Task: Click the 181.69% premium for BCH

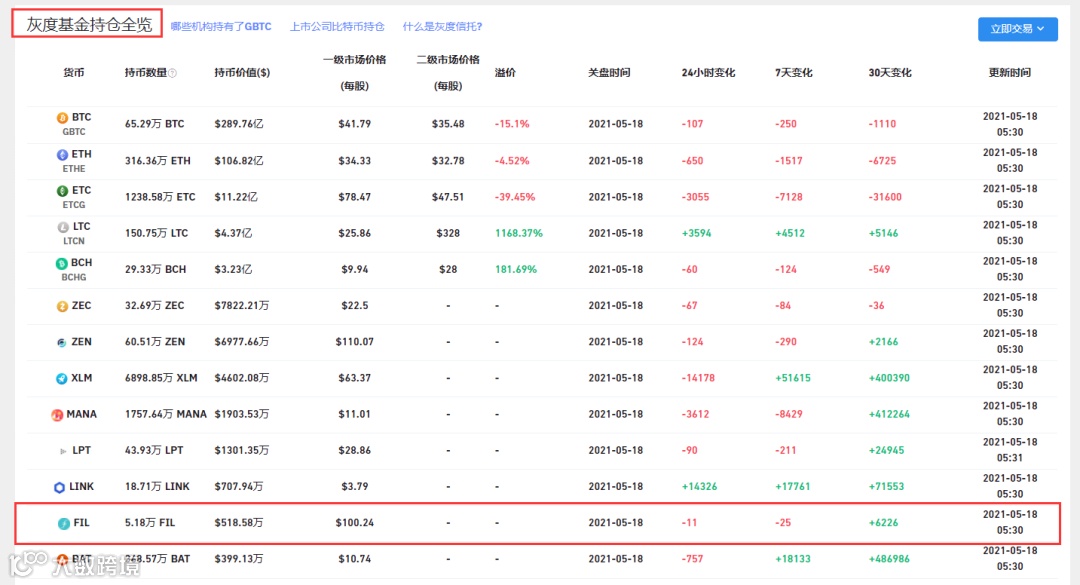Action: click(x=515, y=269)
